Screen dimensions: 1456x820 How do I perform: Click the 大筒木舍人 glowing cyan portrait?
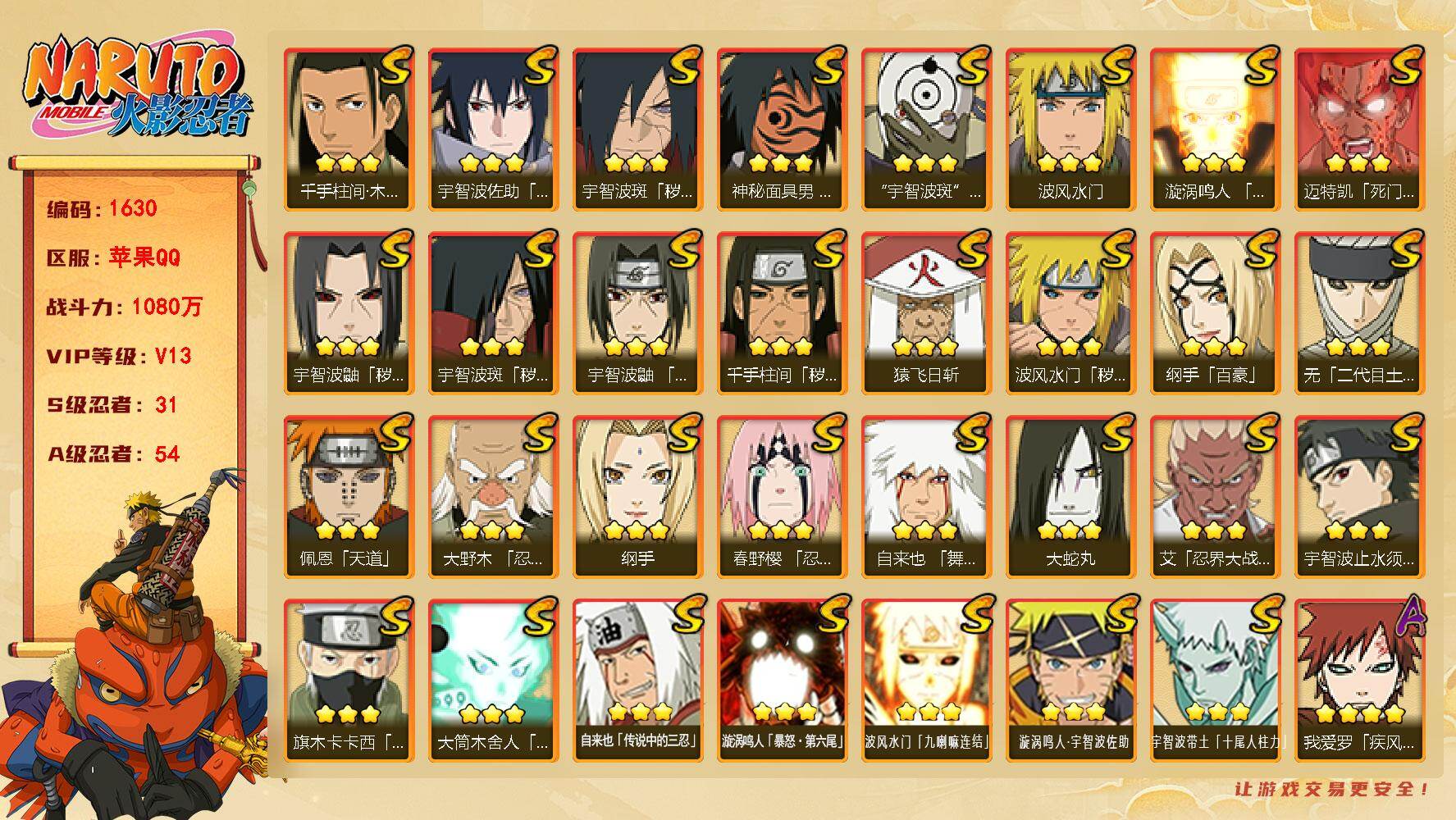pos(493,666)
